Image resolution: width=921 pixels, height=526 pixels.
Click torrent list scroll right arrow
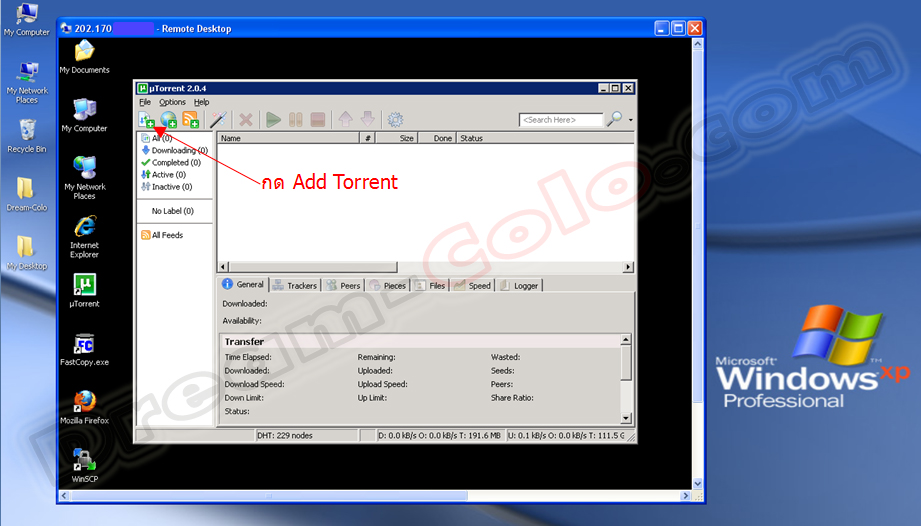[628, 267]
